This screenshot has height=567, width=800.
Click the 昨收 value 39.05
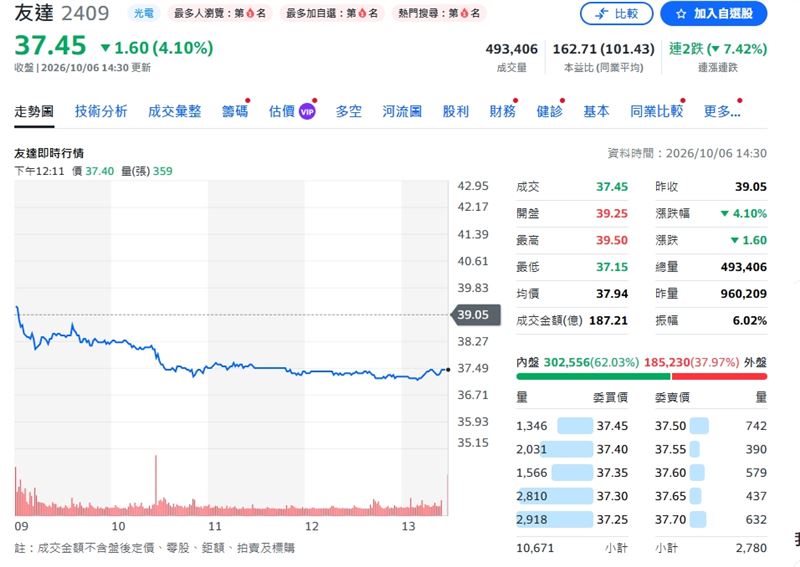tap(751, 187)
